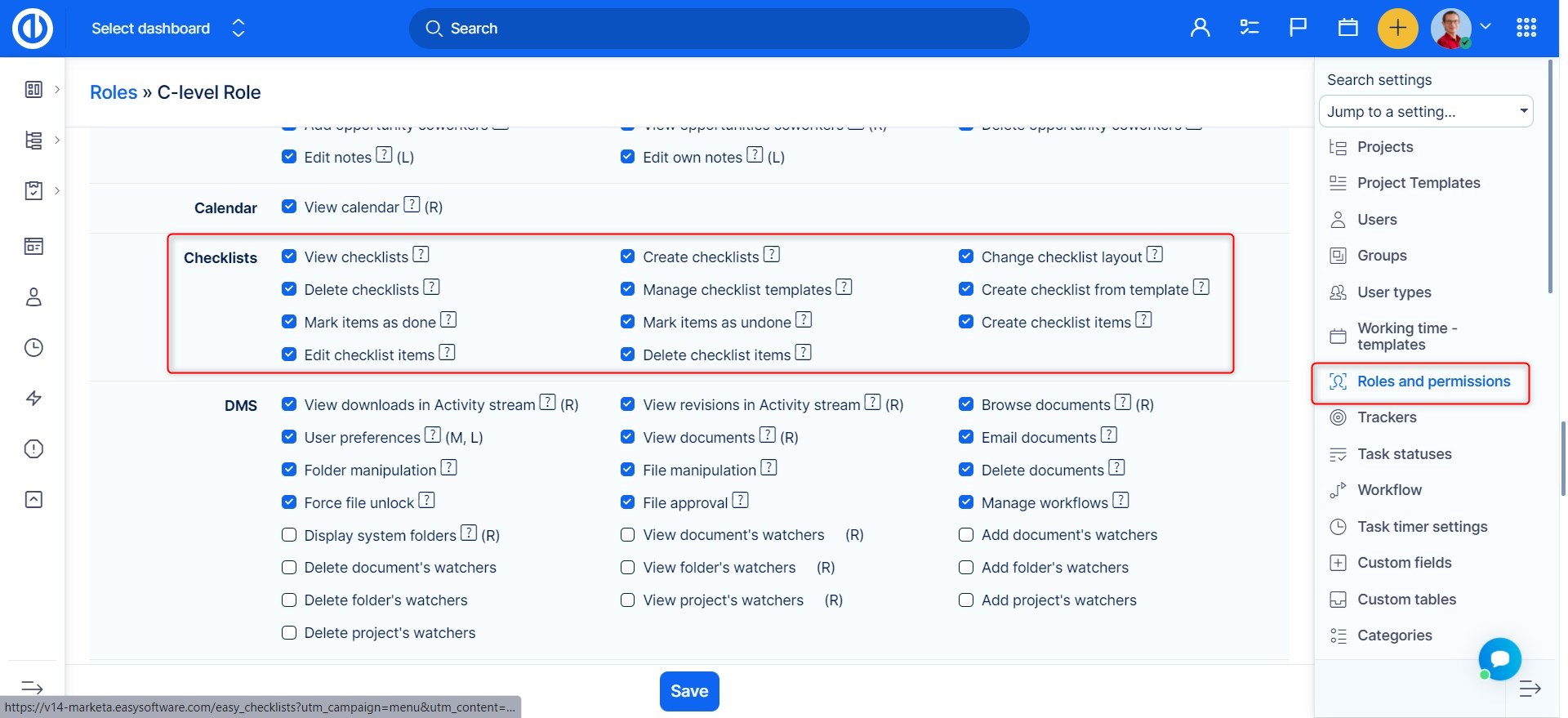Click the Easy Software logo icon
1568x718 pixels.
click(x=33, y=29)
